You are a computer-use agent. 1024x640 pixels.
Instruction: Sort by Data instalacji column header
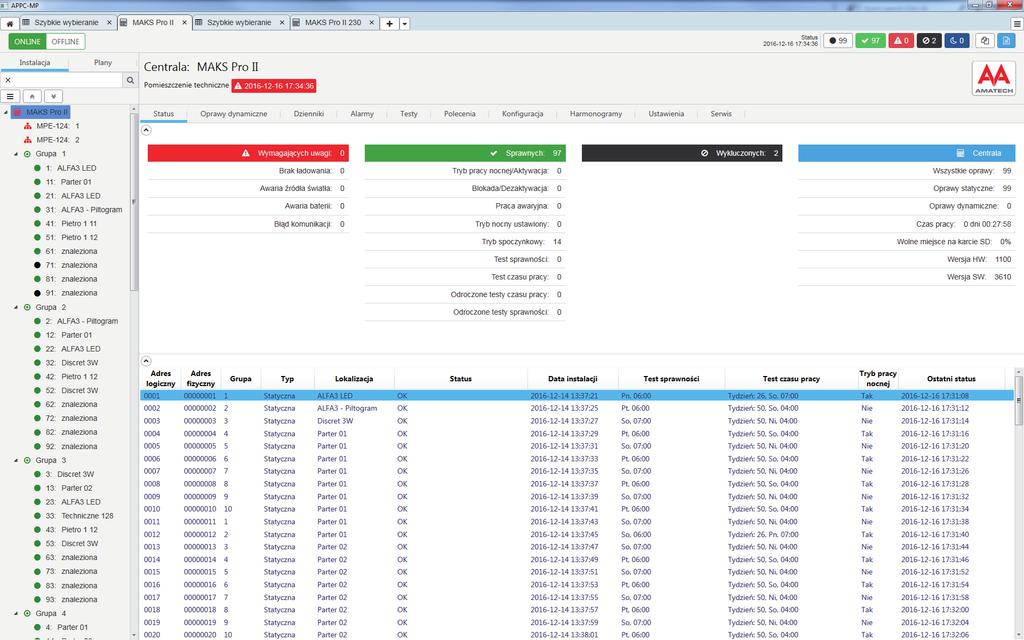pyautogui.click(x=573, y=379)
